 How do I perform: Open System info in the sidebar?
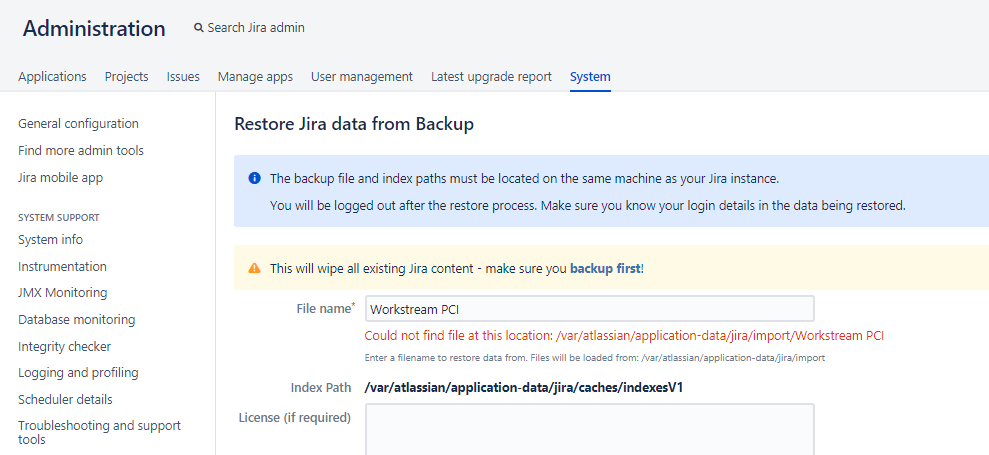point(50,240)
